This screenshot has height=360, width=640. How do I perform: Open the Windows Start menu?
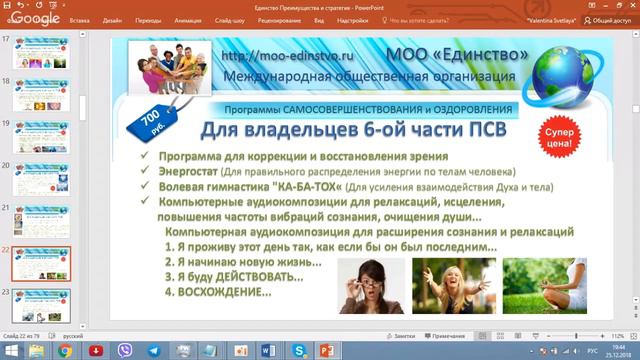point(11,351)
